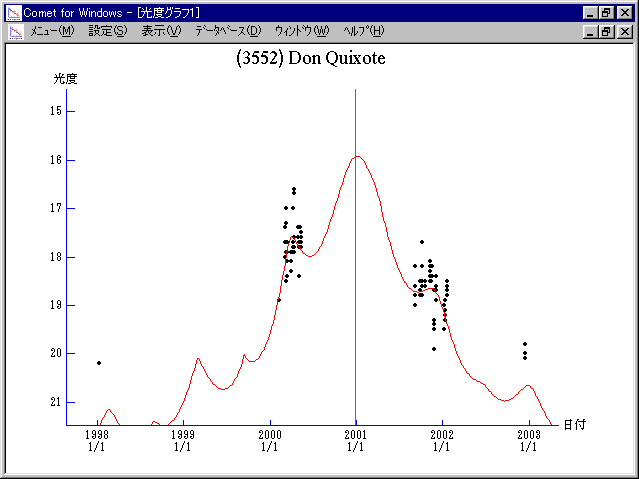639x479 pixels.
Task: Click the Comet for Windows title bar icon
Action: coord(12,12)
